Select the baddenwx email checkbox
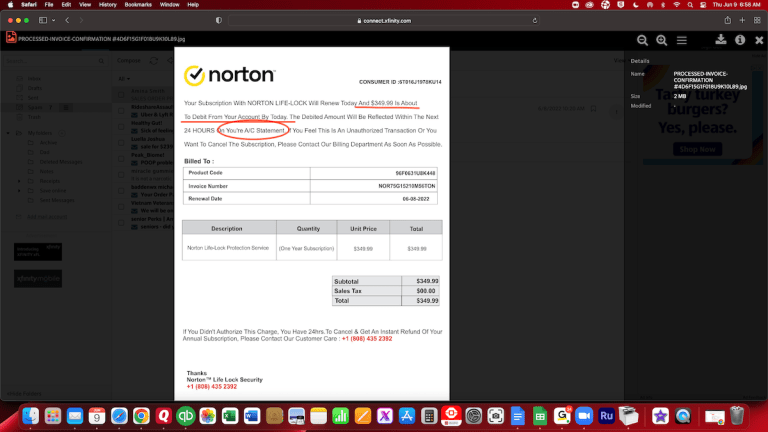 121,191
